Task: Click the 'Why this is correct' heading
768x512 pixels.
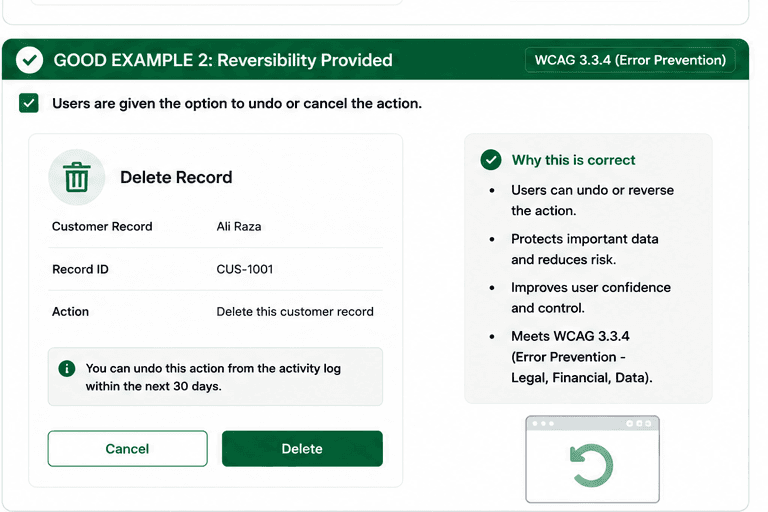Action: (x=574, y=160)
